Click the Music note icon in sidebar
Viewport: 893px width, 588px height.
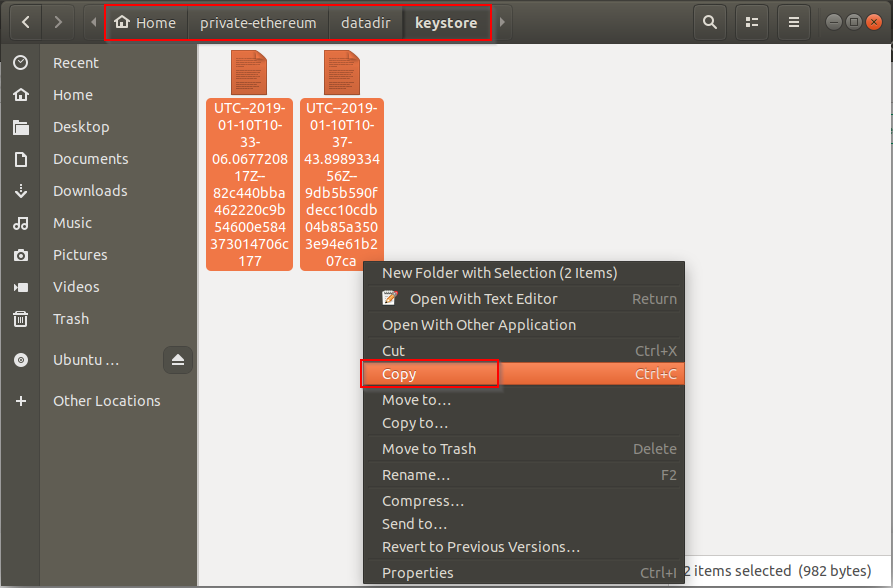tap(21, 223)
